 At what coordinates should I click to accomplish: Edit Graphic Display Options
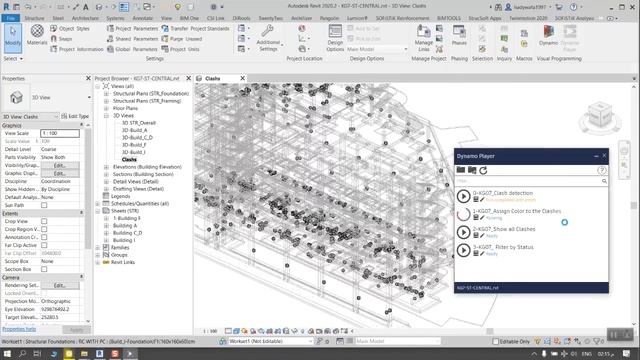(x=60, y=173)
